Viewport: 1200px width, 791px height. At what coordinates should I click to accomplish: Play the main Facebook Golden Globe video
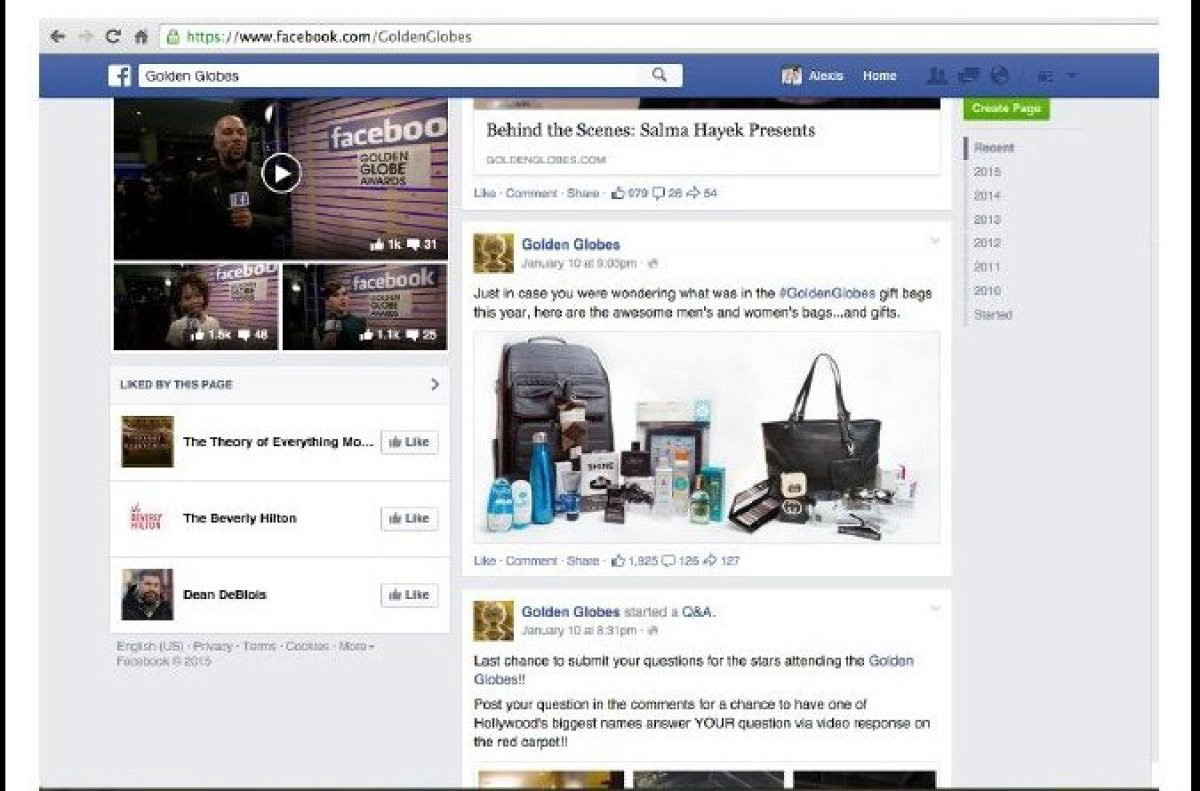(281, 174)
